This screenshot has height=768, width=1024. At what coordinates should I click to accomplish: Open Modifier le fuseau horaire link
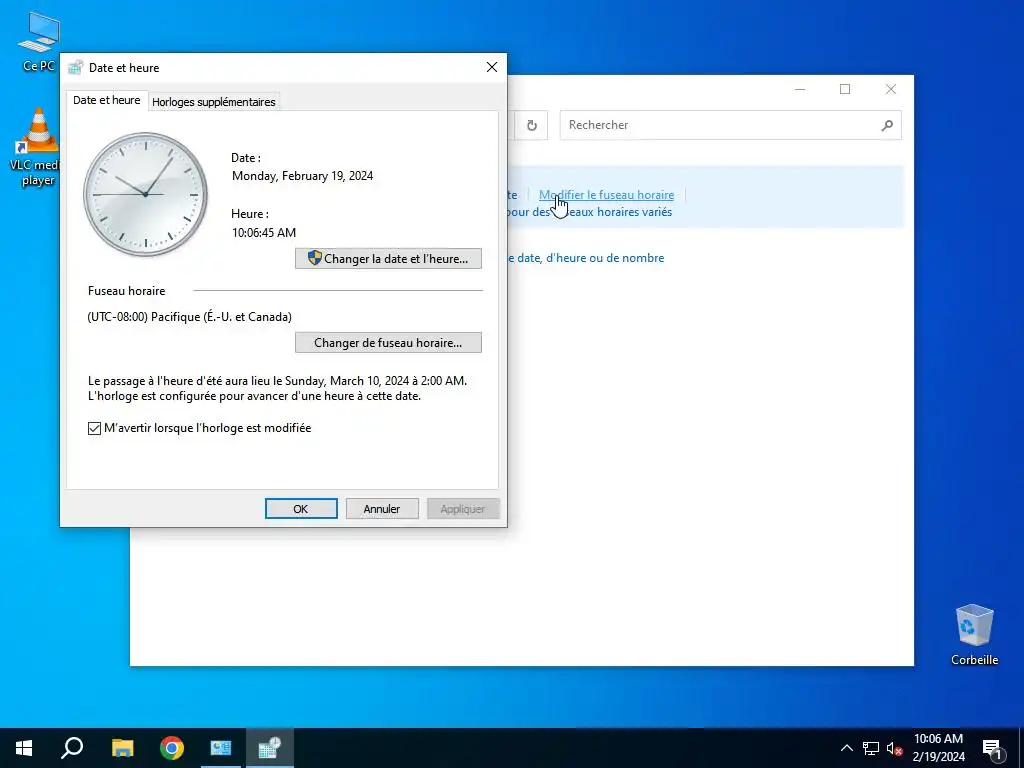[606, 195]
